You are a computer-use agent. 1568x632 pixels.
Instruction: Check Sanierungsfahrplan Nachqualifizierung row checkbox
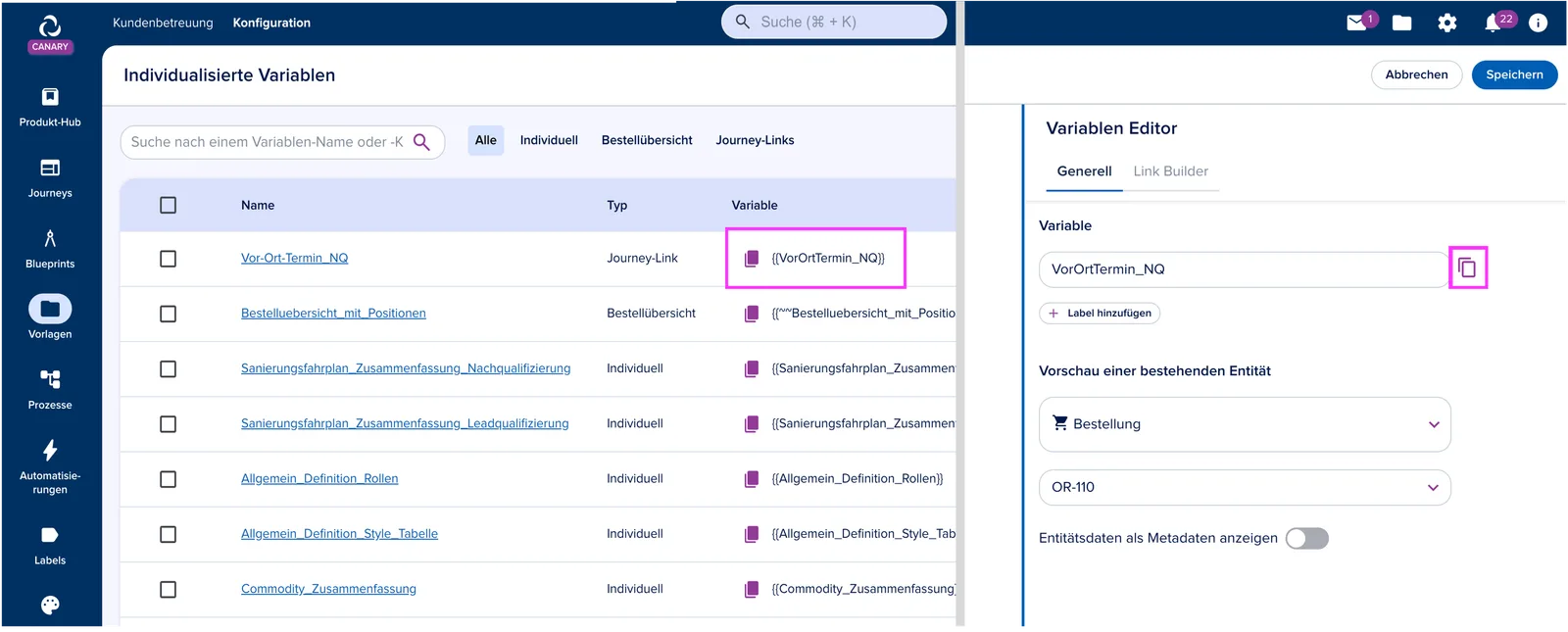[x=169, y=368]
